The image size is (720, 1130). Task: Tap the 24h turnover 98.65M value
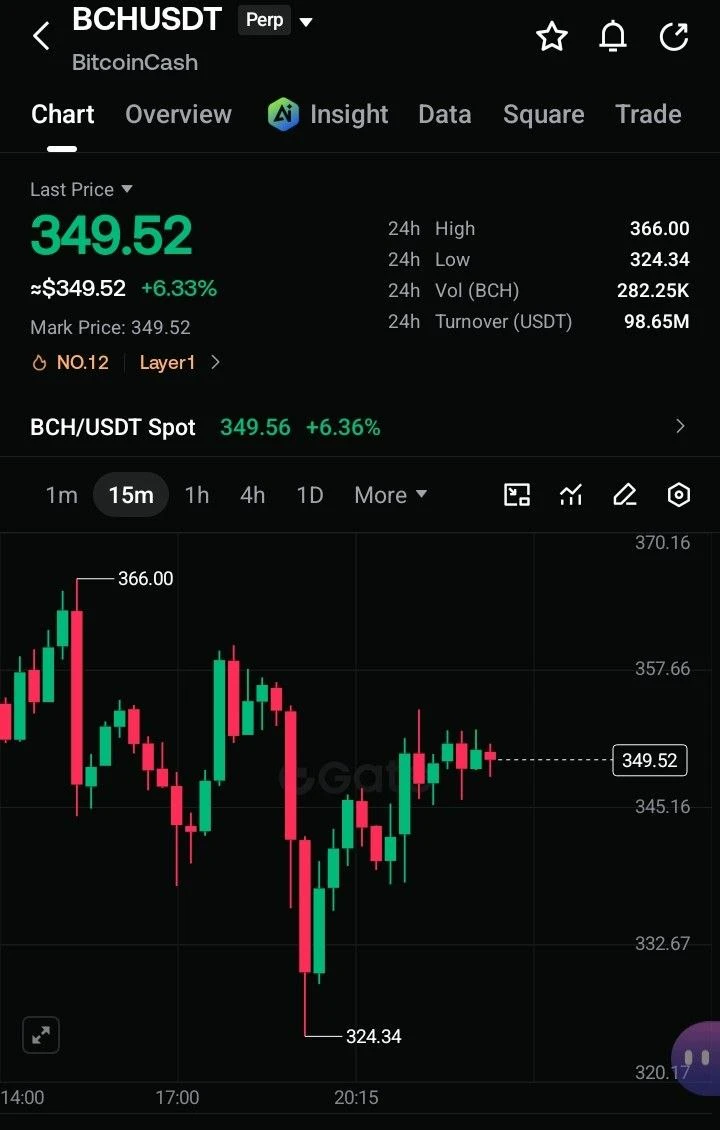pos(657,321)
